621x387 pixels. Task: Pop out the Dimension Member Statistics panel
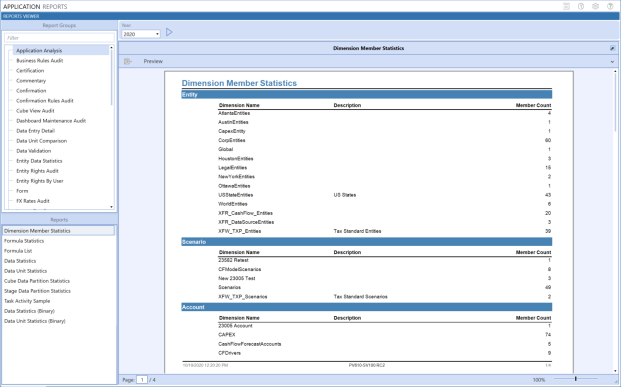pyautogui.click(x=612, y=48)
